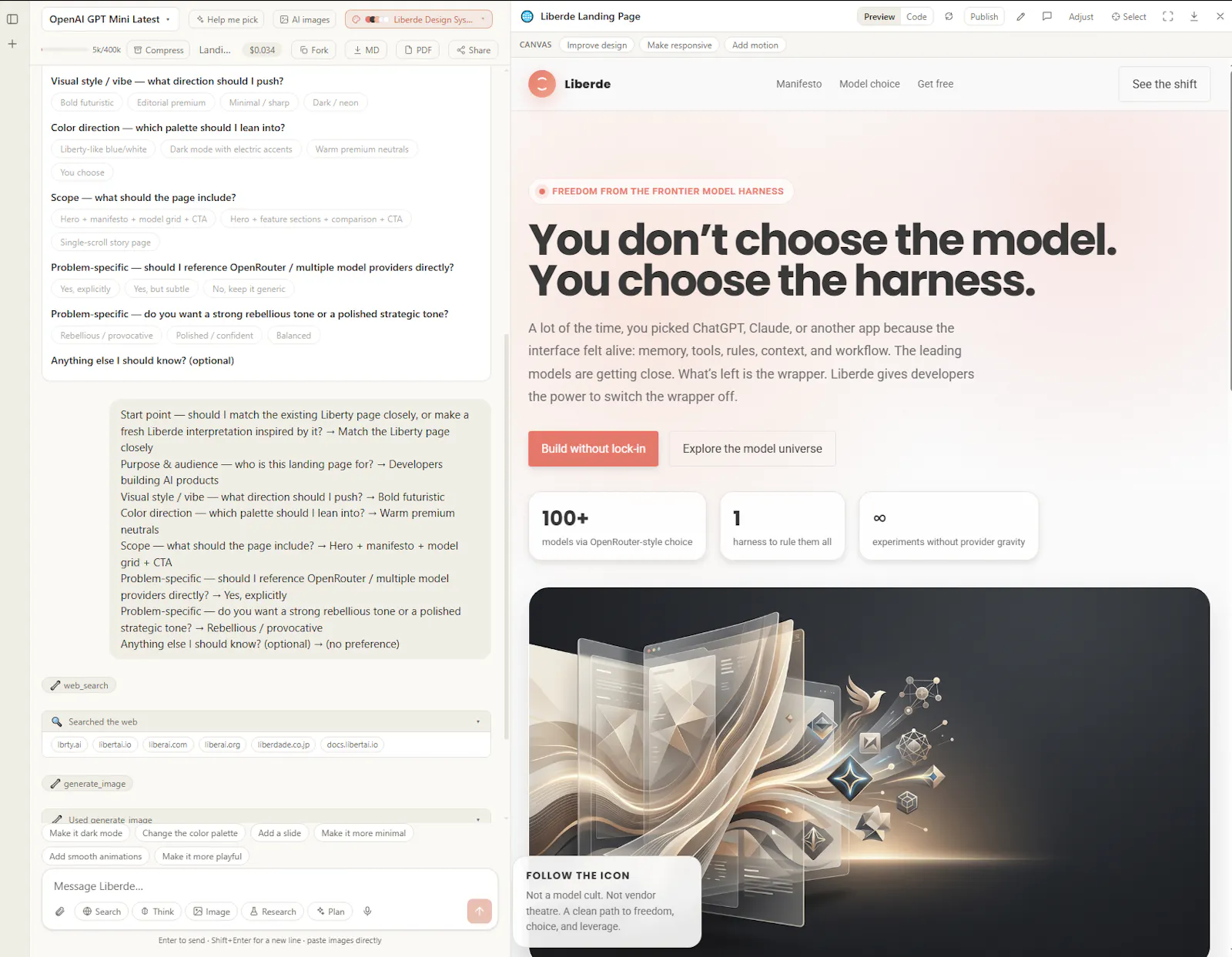Export chat as PDF
The image size is (1232, 957).
click(x=418, y=50)
